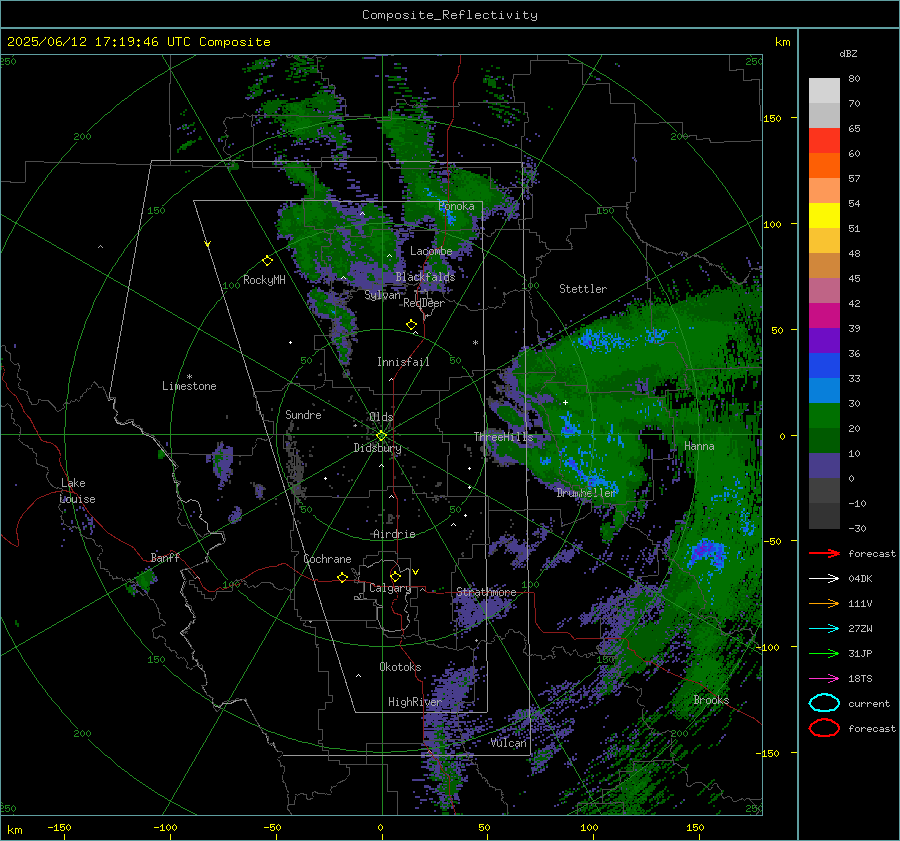The width and height of the screenshot is (900, 841).
Task: Click the Lacombe city label
Action: pos(431,251)
